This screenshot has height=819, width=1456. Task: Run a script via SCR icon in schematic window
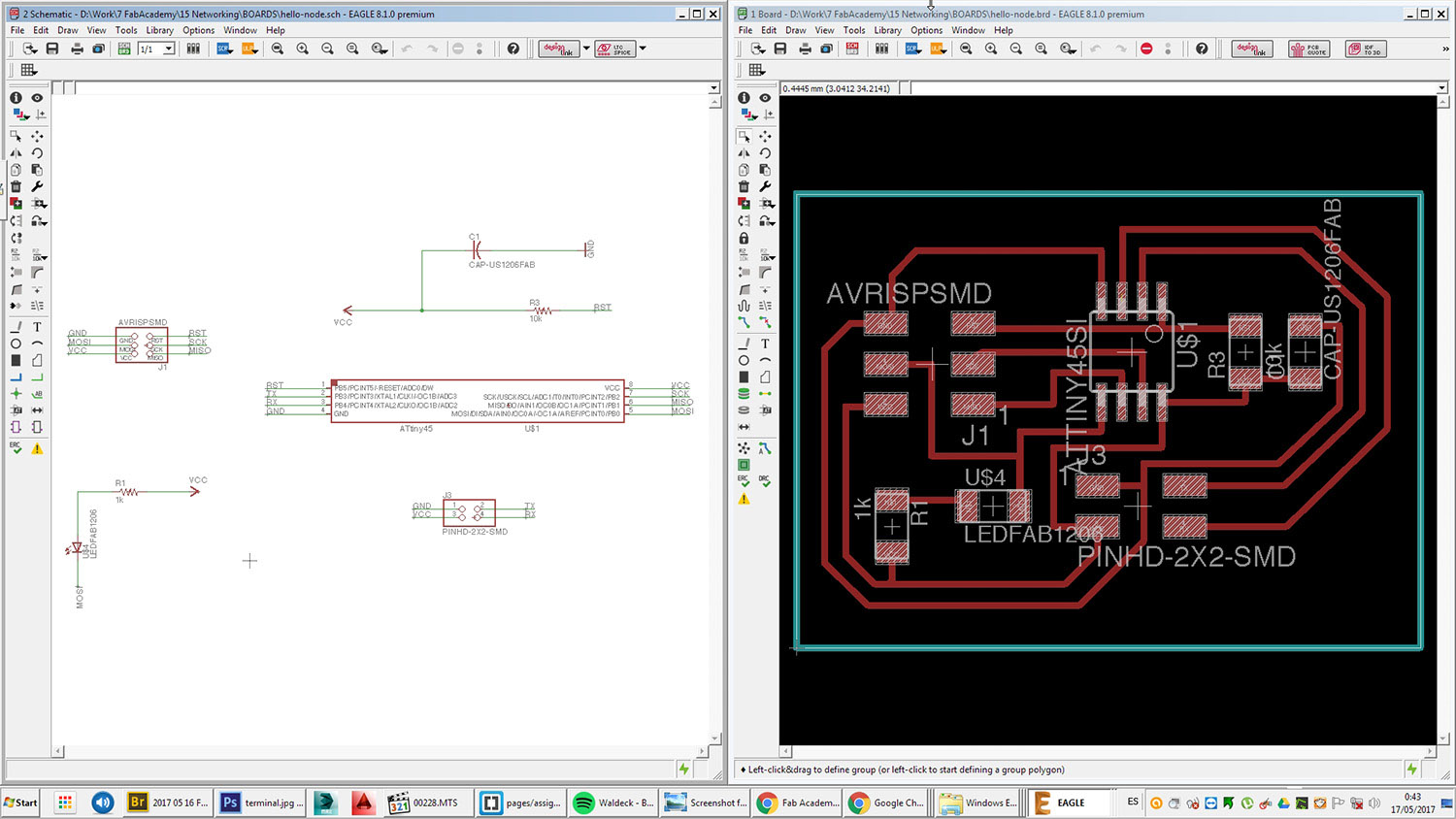tap(225, 49)
